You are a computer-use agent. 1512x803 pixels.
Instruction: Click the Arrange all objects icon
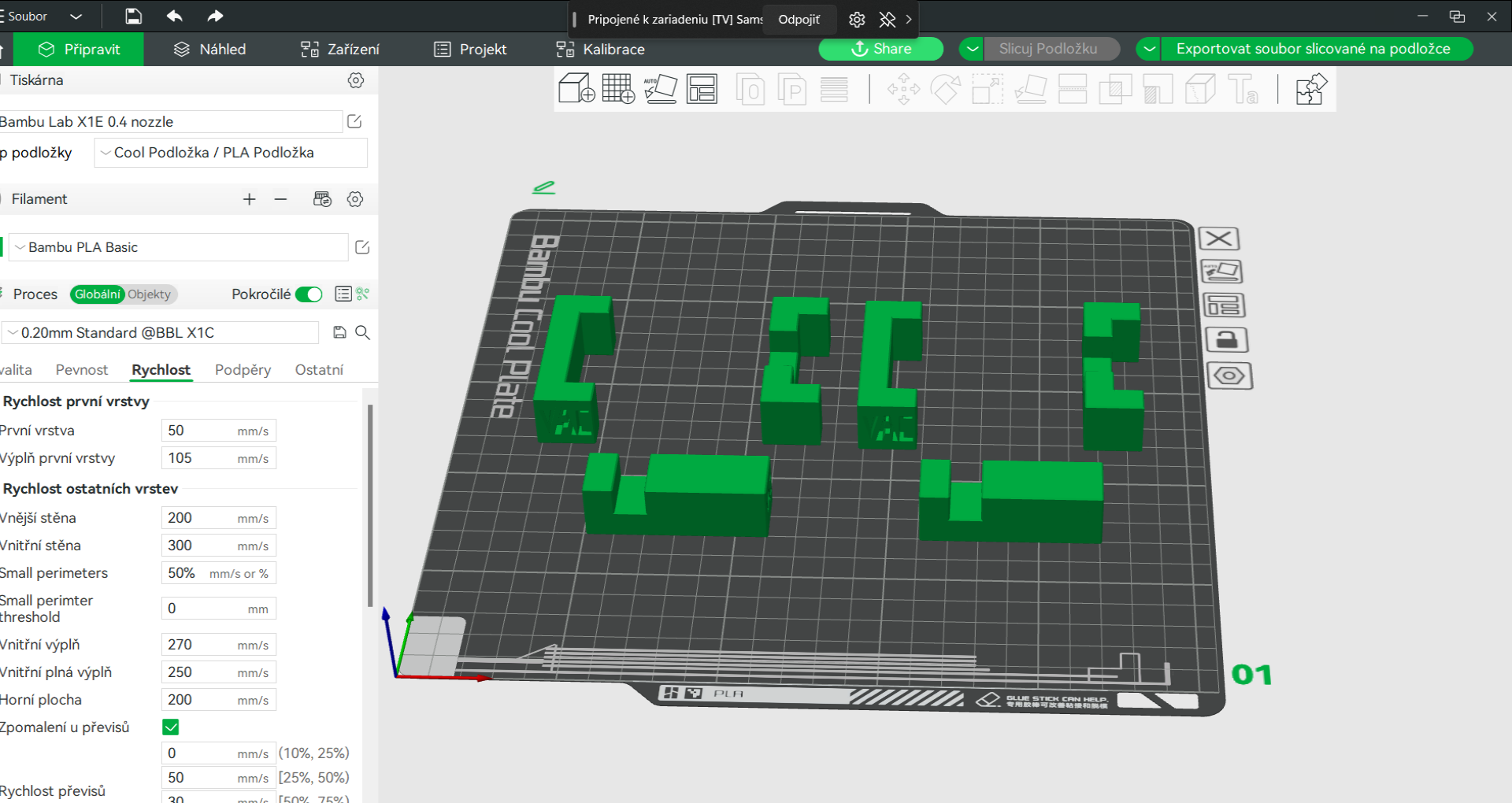pyautogui.click(x=702, y=88)
